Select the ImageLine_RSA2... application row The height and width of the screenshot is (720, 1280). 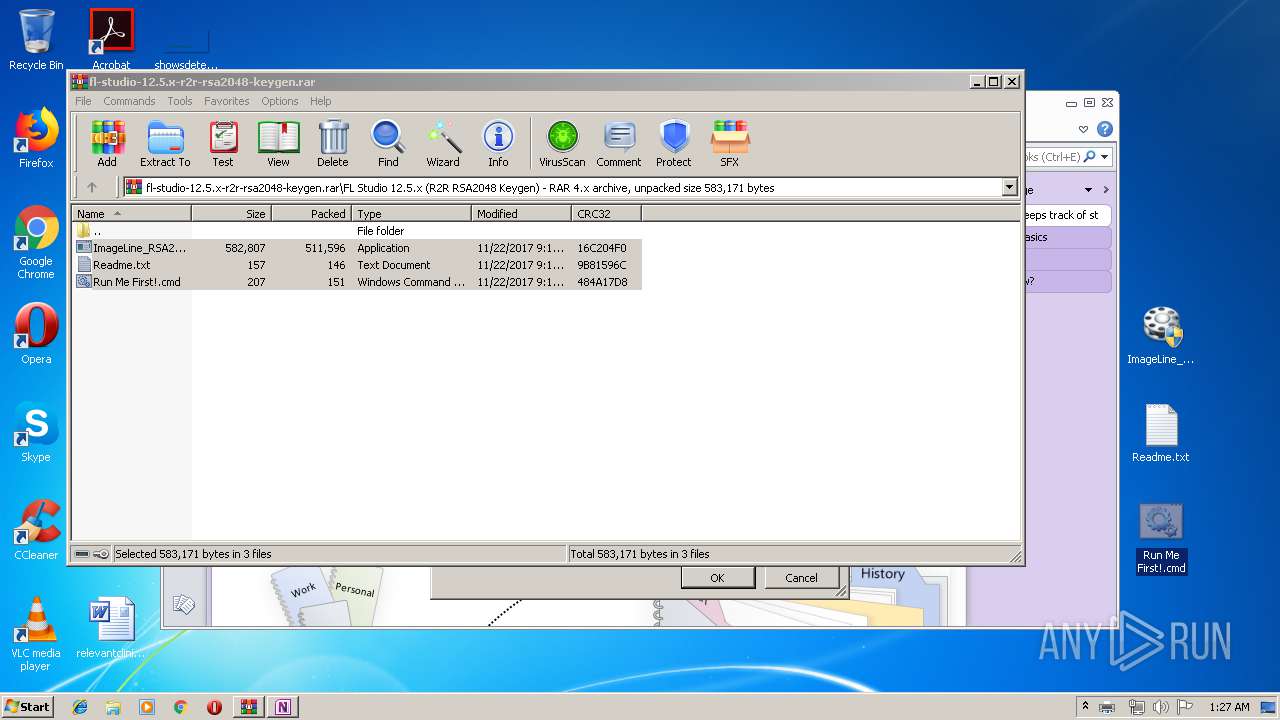(x=357, y=248)
